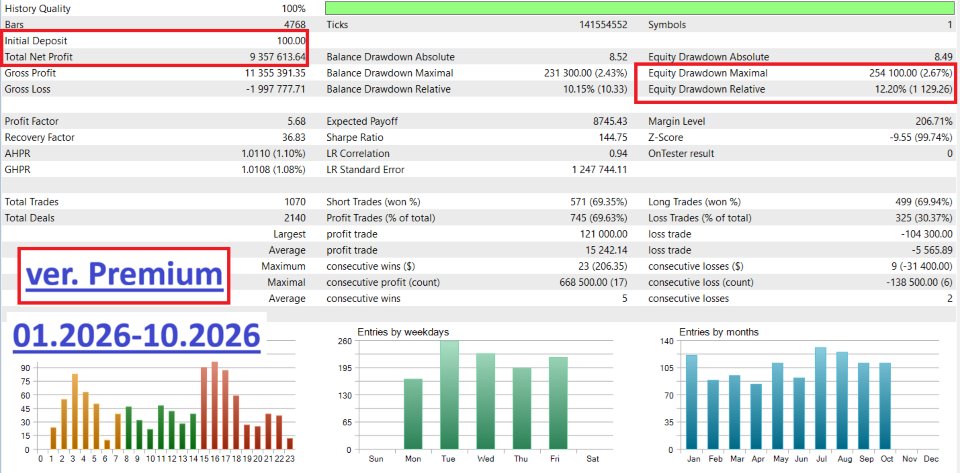The image size is (960, 473).
Task: Click the Apr bar in months chart
Action: click(756, 417)
